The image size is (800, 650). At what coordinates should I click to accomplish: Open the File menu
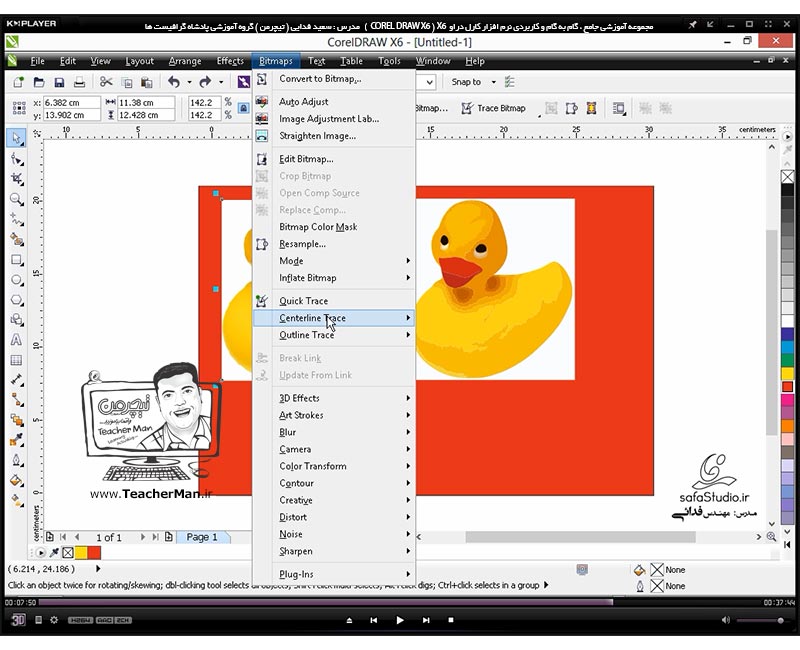[37, 61]
